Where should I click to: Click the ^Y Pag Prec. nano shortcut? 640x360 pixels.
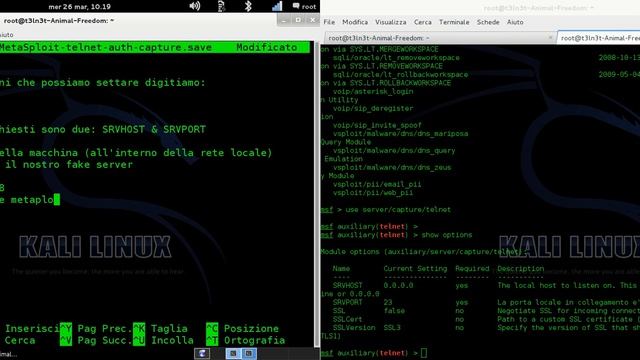pyautogui.click(x=97, y=329)
